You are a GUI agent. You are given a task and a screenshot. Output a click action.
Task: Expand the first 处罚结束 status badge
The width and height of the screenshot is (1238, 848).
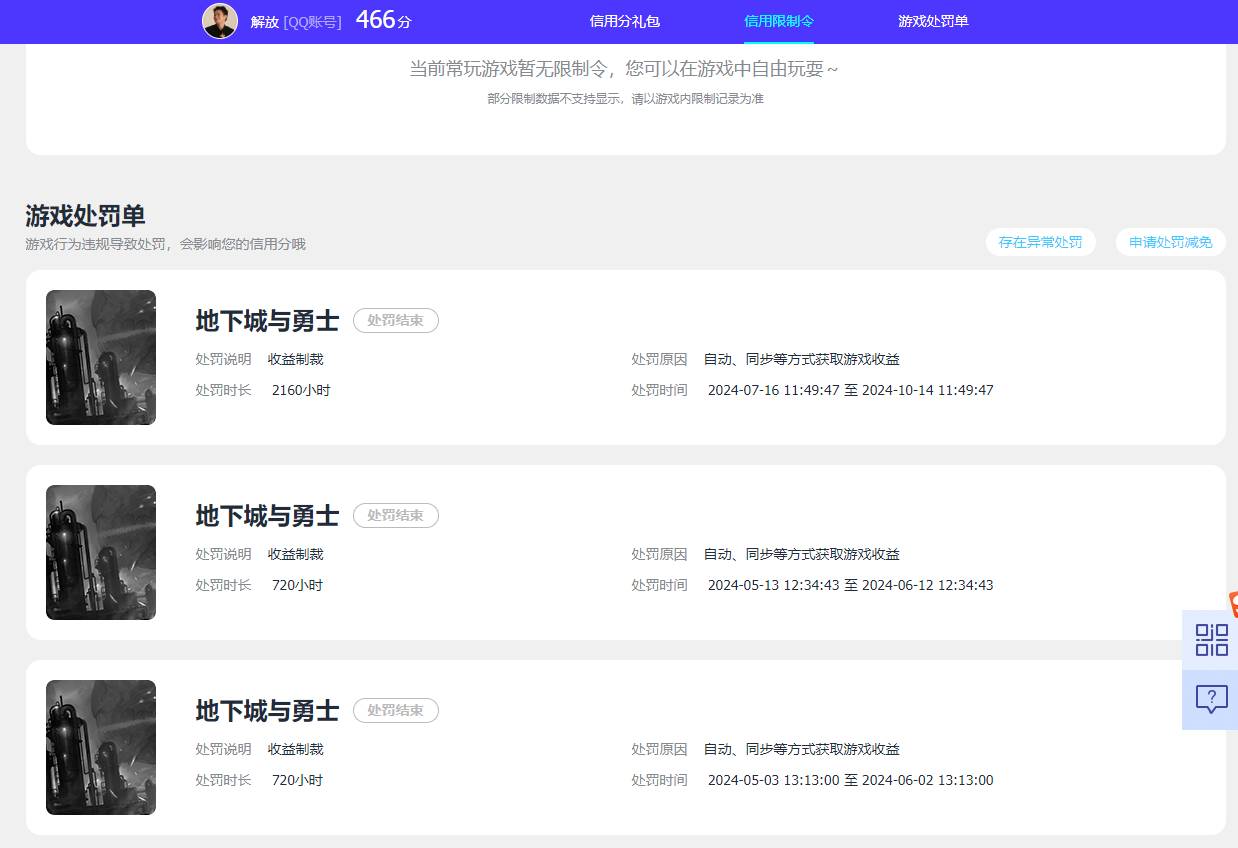pyautogui.click(x=396, y=321)
